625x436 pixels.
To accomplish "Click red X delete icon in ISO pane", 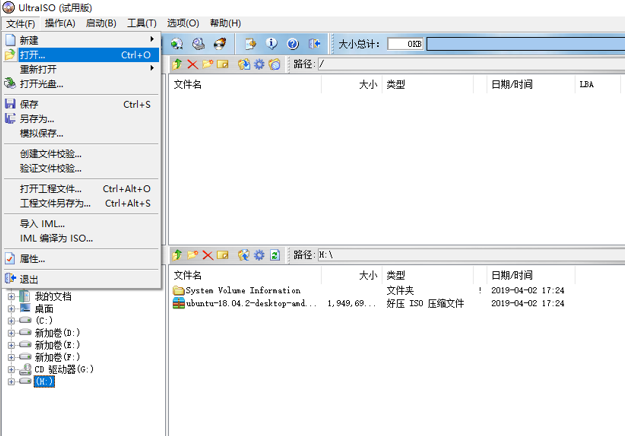I will click(193, 64).
